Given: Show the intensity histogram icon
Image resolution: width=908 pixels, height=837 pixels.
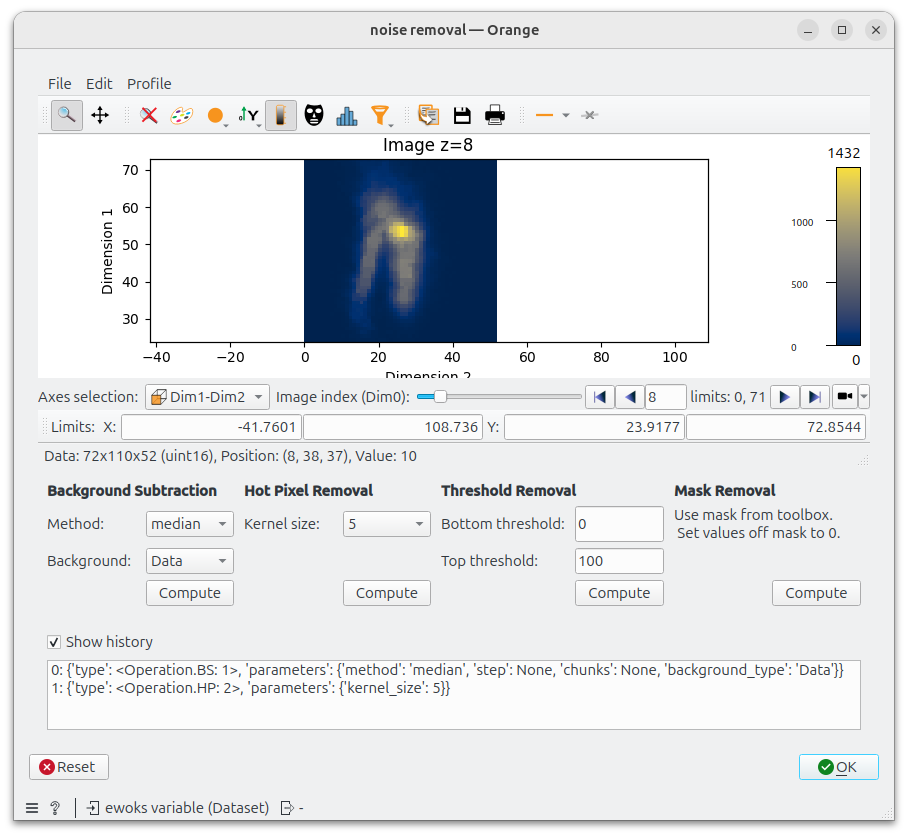Looking at the screenshot, I should pos(346,115).
